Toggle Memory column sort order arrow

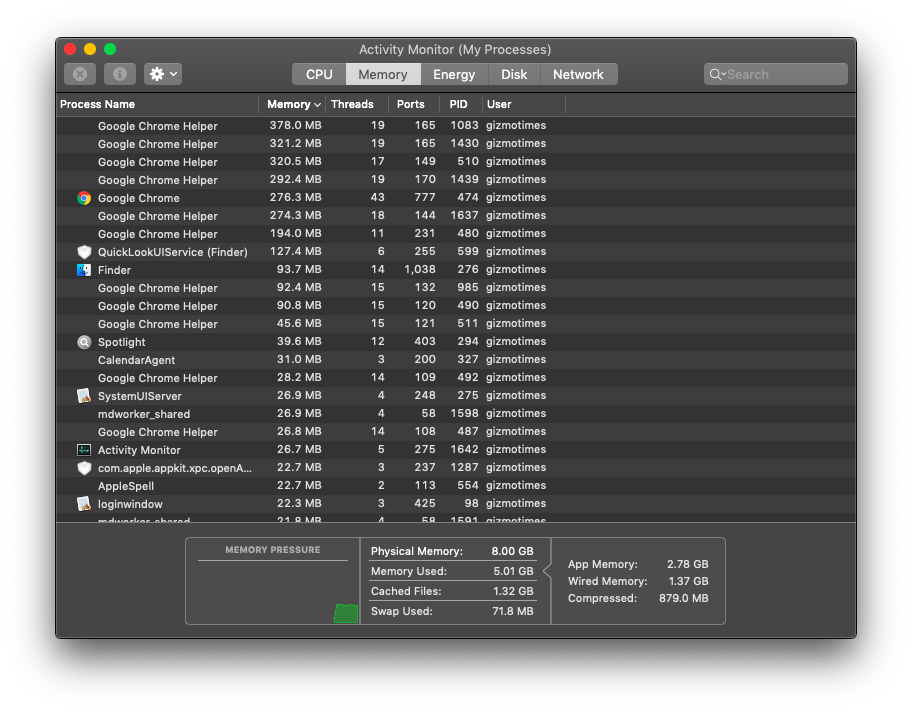(318, 105)
